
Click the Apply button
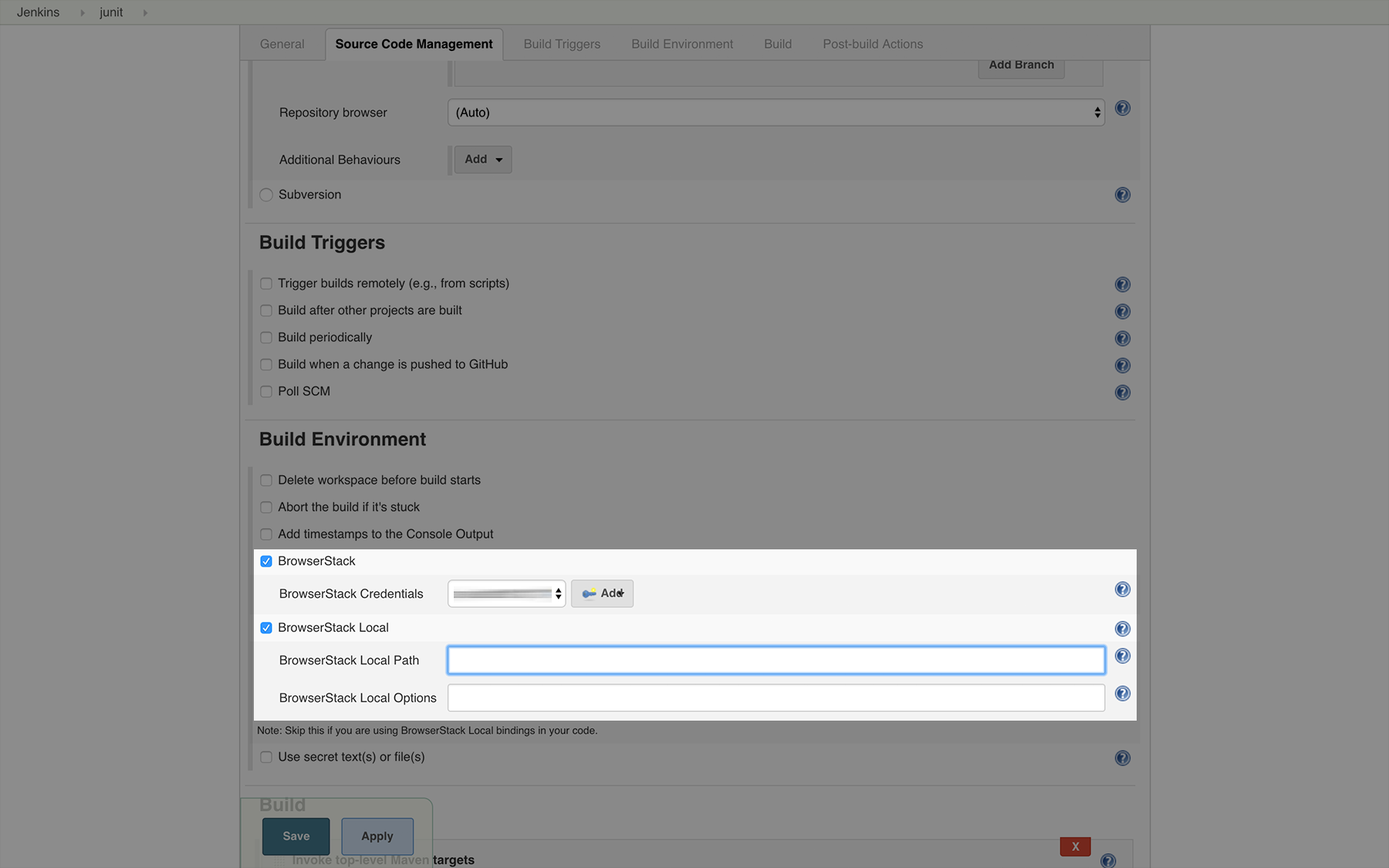(377, 836)
